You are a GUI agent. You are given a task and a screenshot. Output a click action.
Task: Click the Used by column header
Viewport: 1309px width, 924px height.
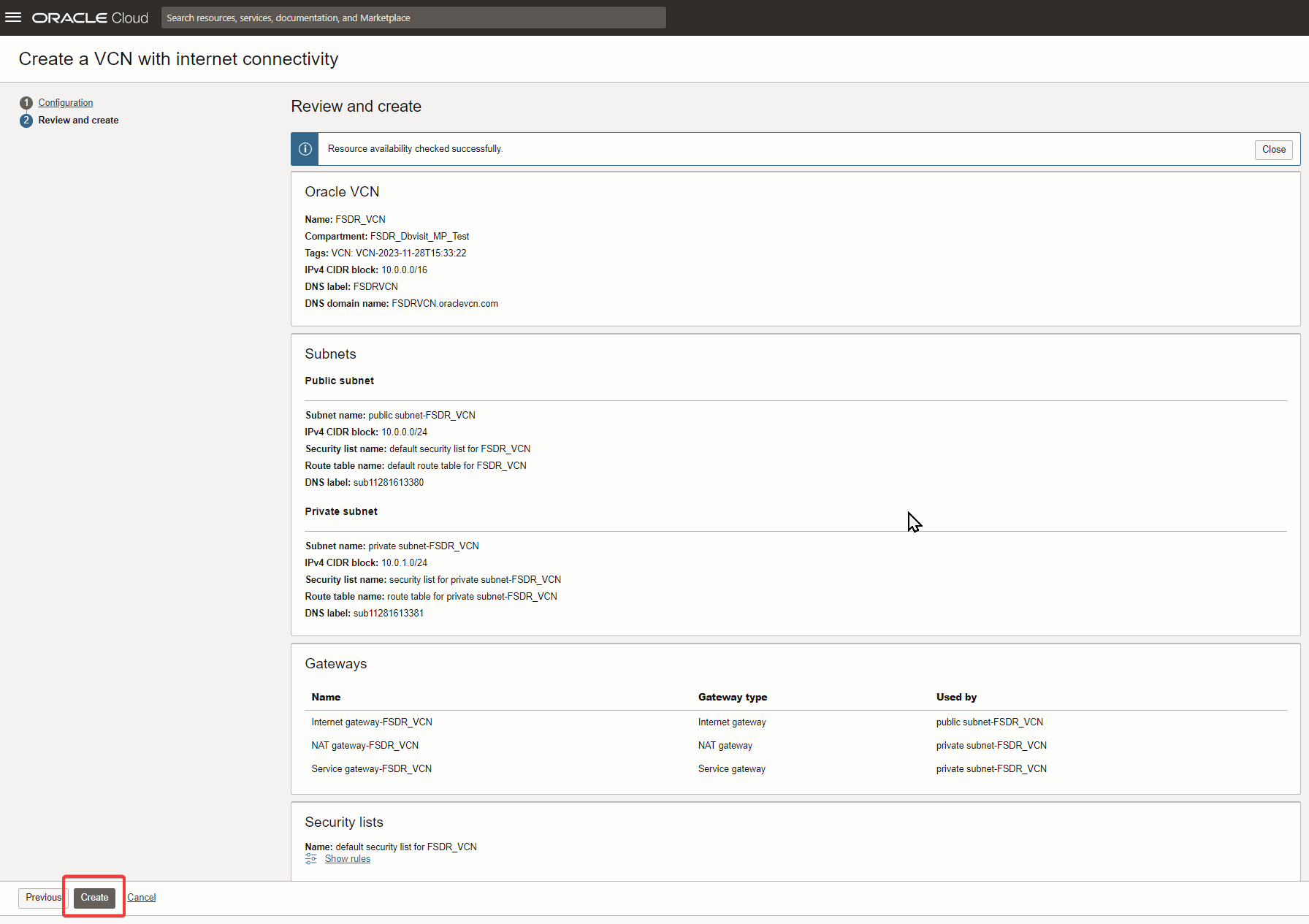(956, 698)
